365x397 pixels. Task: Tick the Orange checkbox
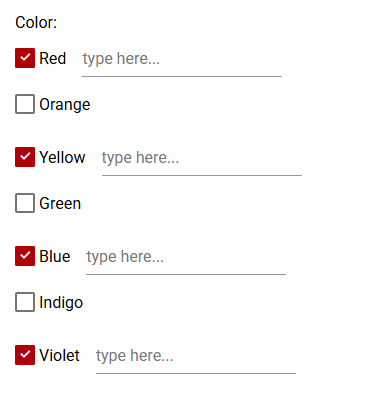coord(25,104)
